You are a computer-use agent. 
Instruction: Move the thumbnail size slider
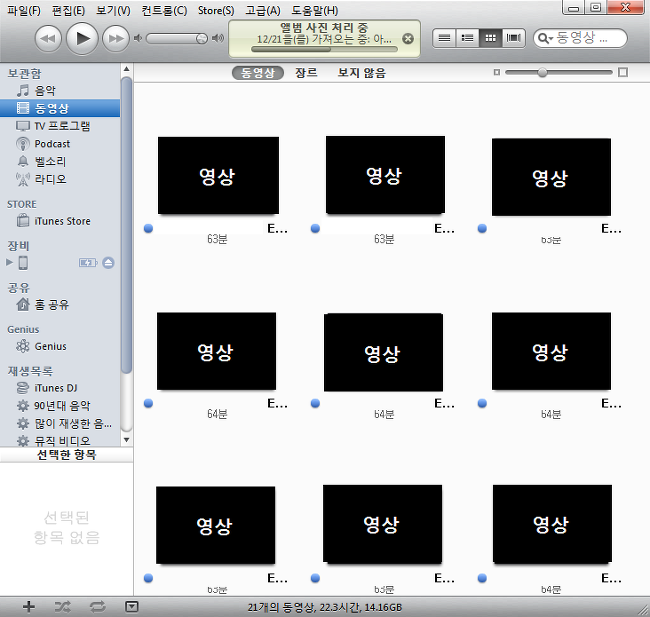coord(542,73)
